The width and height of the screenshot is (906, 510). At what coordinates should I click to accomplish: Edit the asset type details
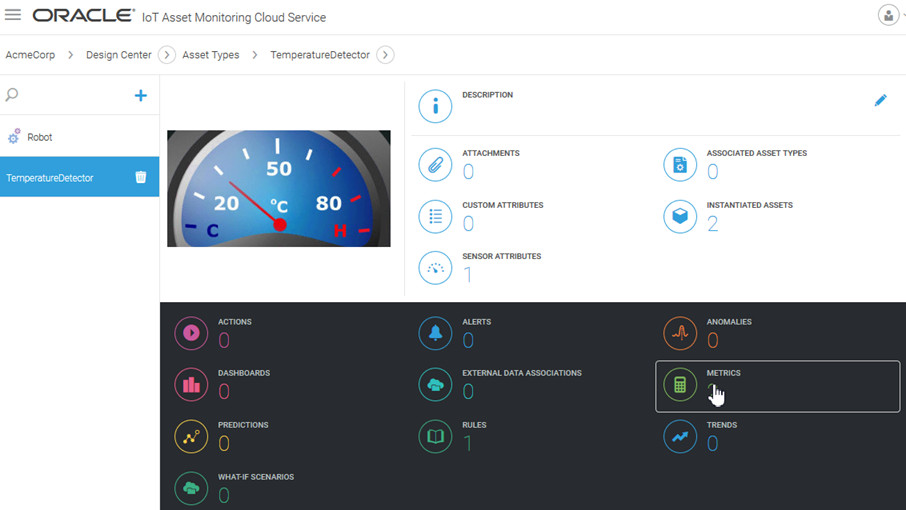[880, 100]
